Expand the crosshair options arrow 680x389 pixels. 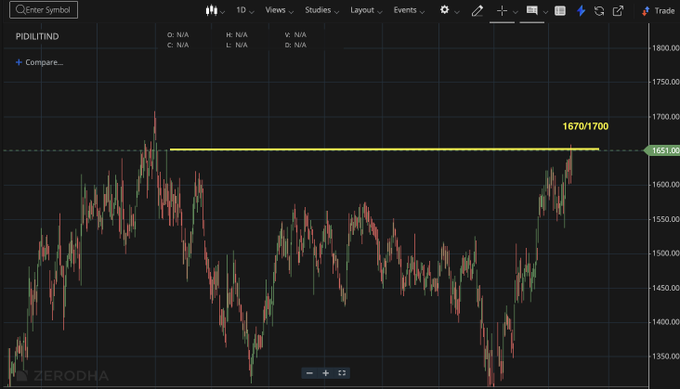(x=515, y=12)
